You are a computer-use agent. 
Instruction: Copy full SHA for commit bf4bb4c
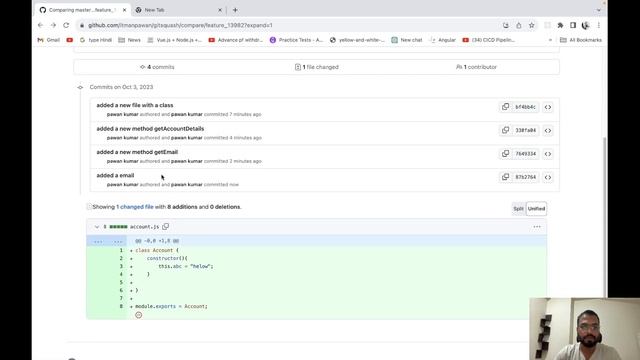505,107
